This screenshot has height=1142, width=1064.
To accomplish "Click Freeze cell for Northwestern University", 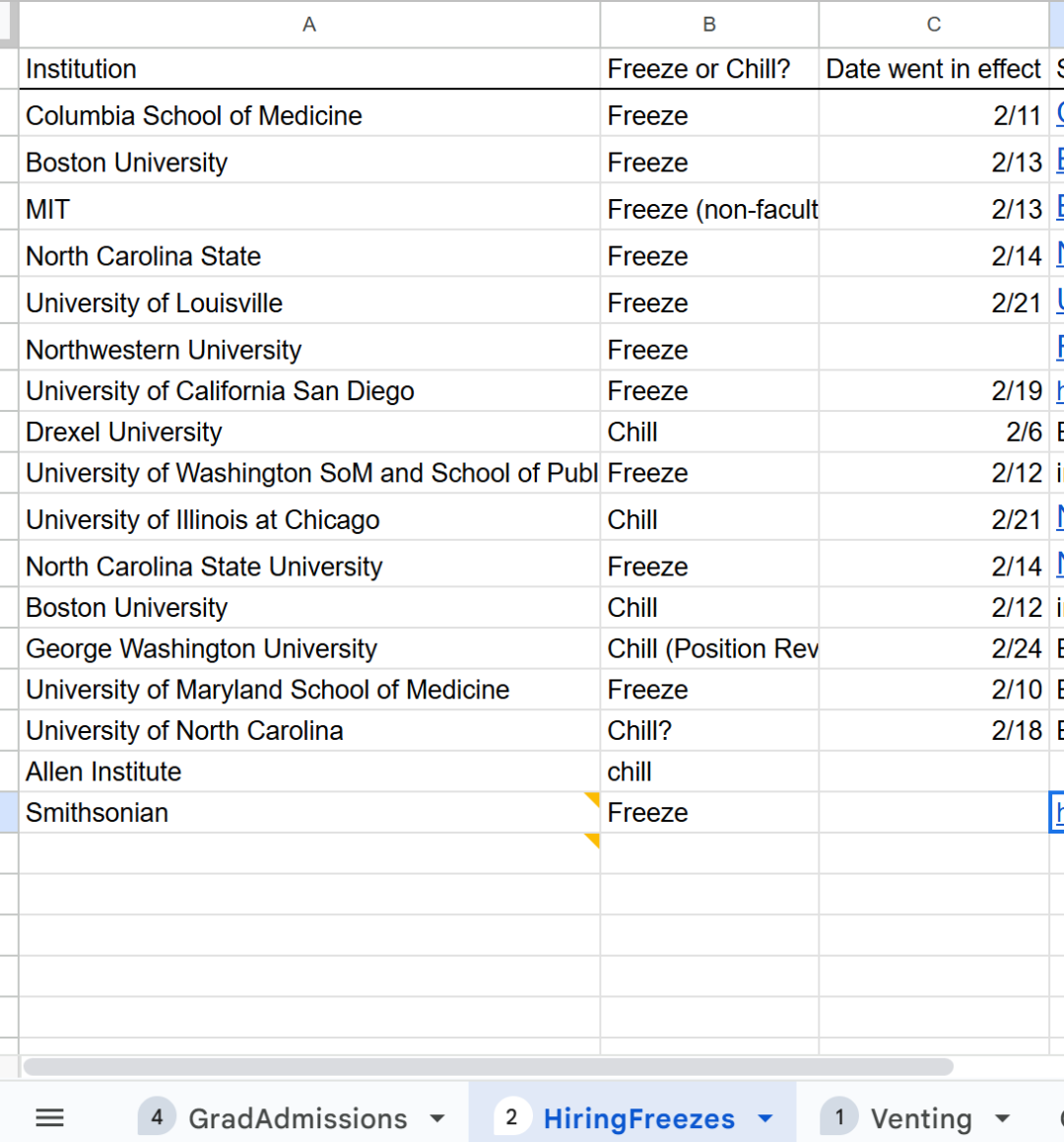I will coord(709,349).
